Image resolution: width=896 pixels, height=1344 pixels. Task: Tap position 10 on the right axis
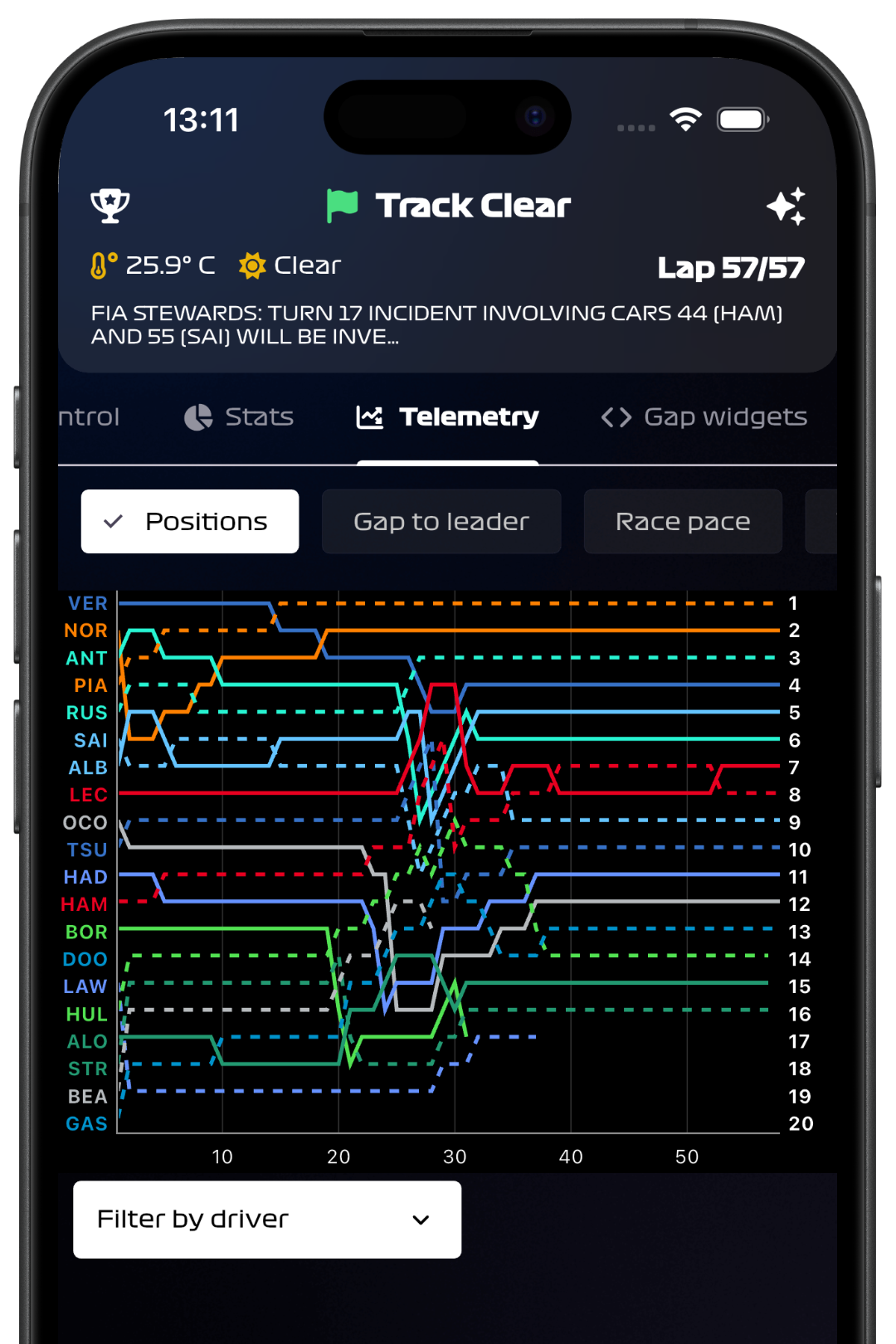tap(800, 850)
